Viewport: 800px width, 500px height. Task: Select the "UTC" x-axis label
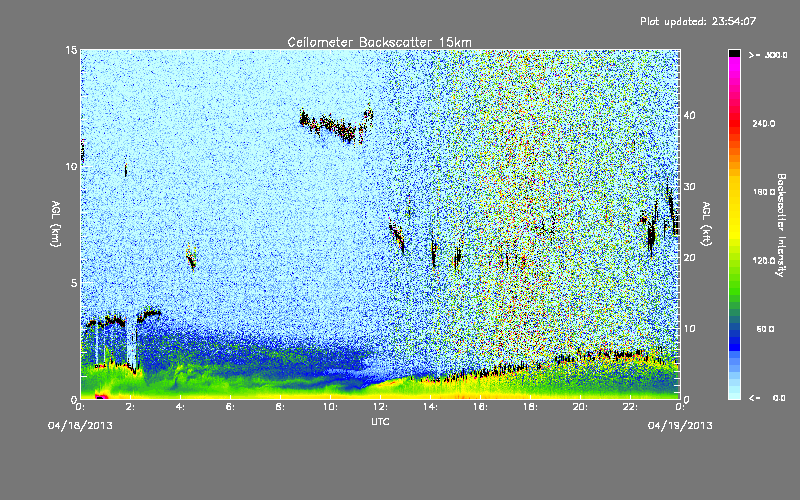(x=380, y=421)
